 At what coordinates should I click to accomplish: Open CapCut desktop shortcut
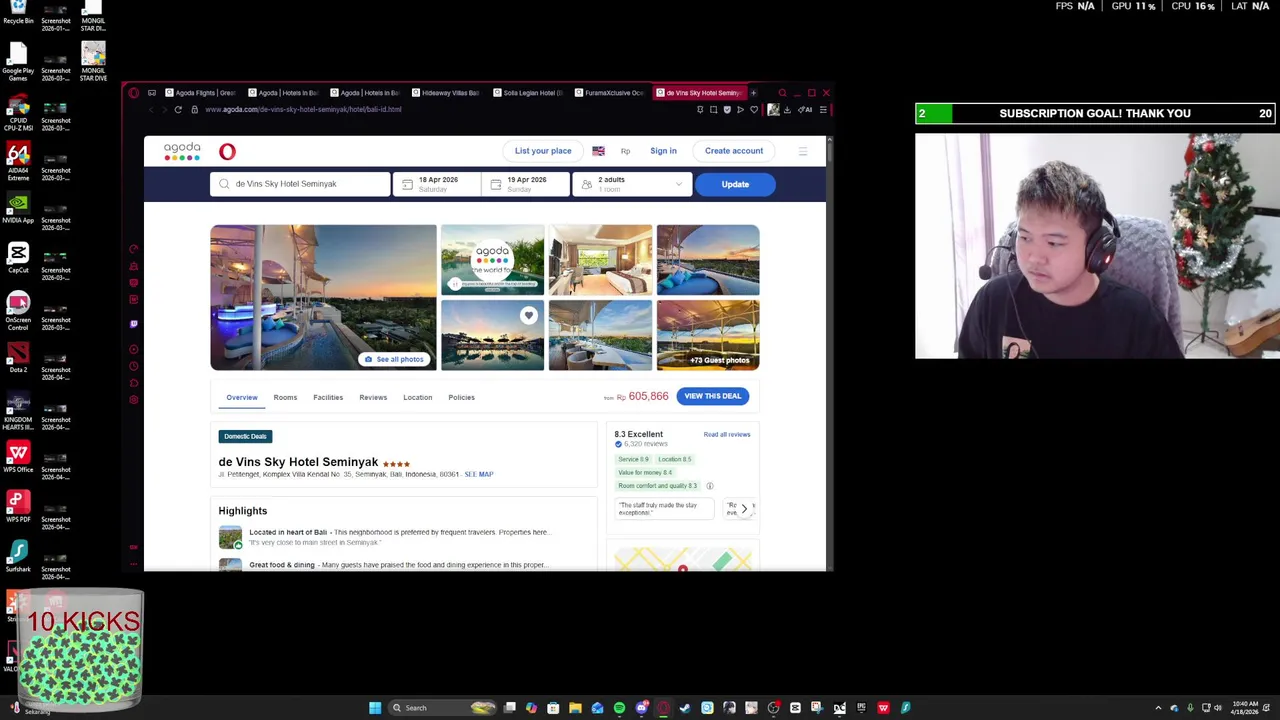(18, 258)
